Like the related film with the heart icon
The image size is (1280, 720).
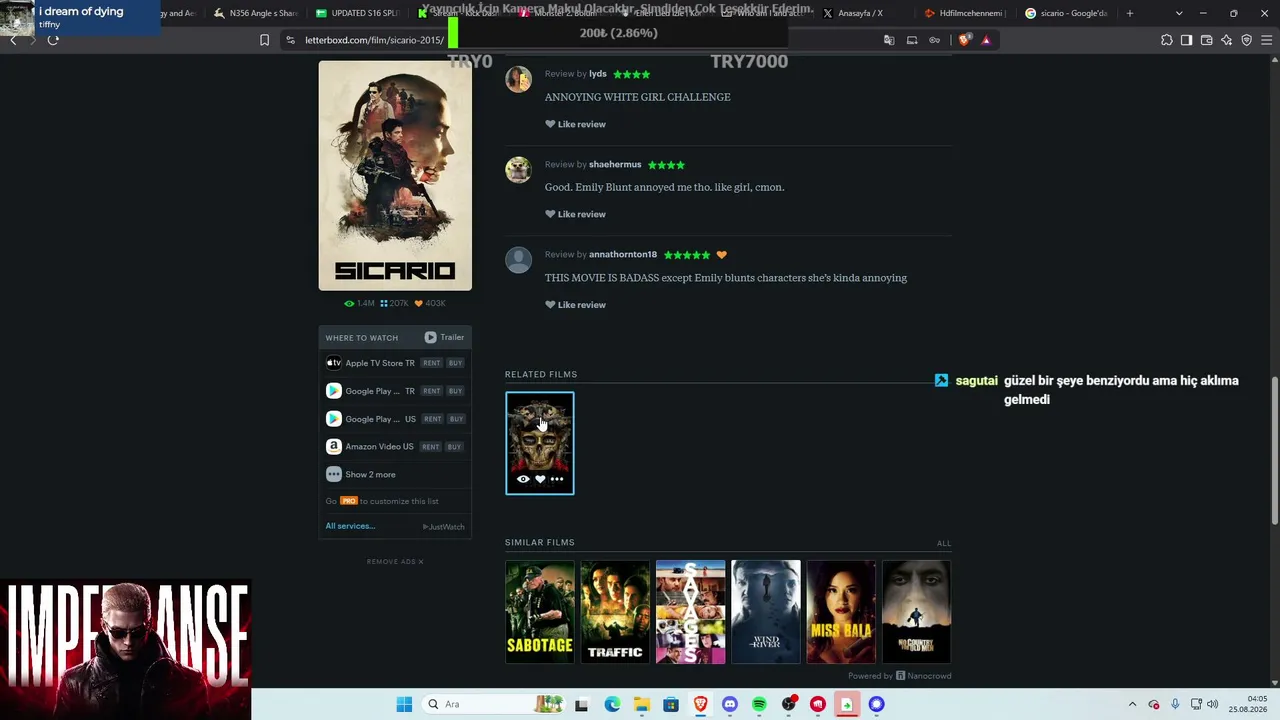point(540,479)
